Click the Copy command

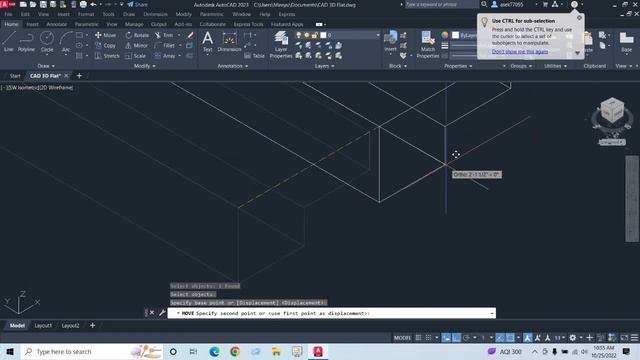[106, 45]
